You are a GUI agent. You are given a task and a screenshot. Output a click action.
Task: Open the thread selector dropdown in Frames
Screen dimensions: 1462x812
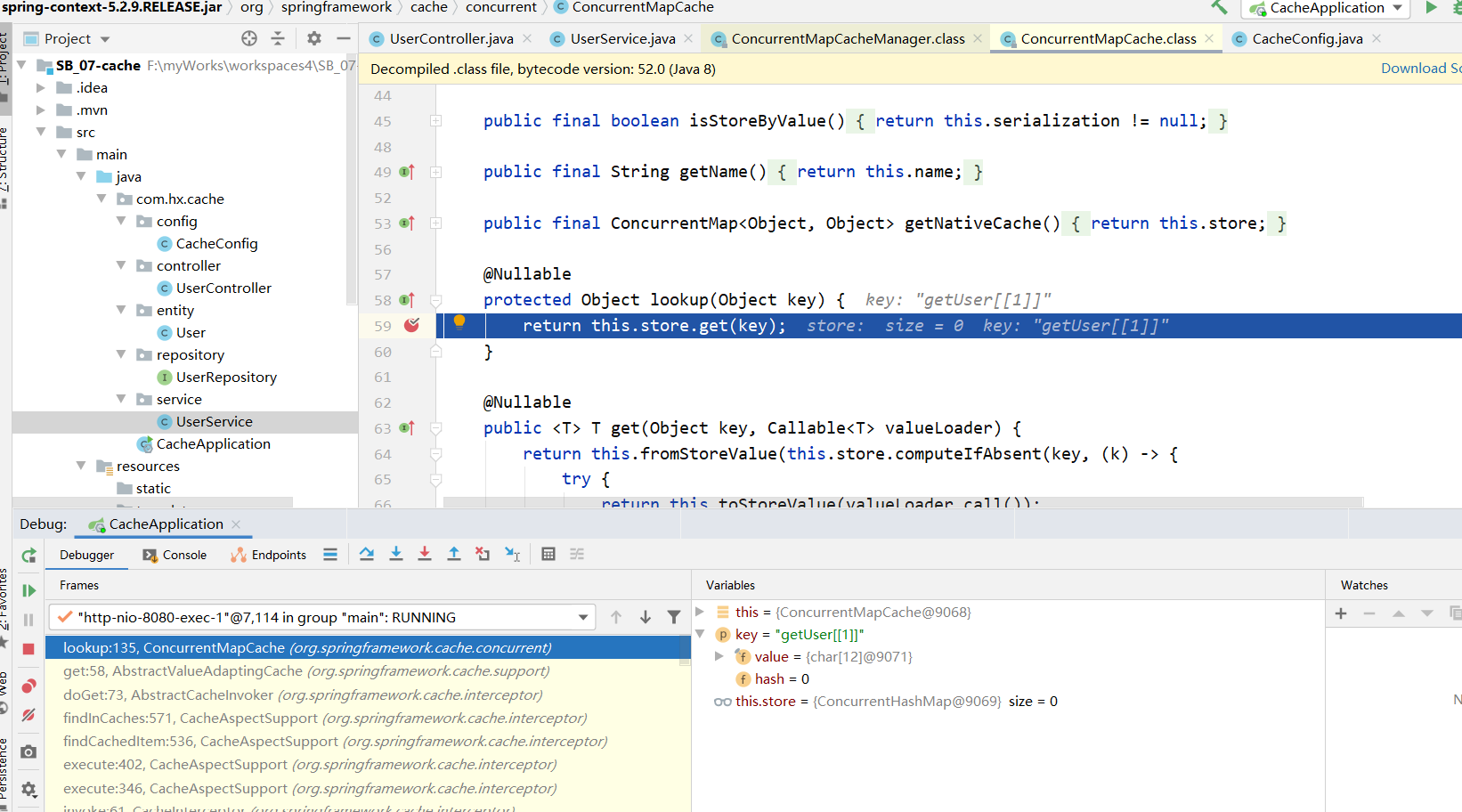pos(583,617)
